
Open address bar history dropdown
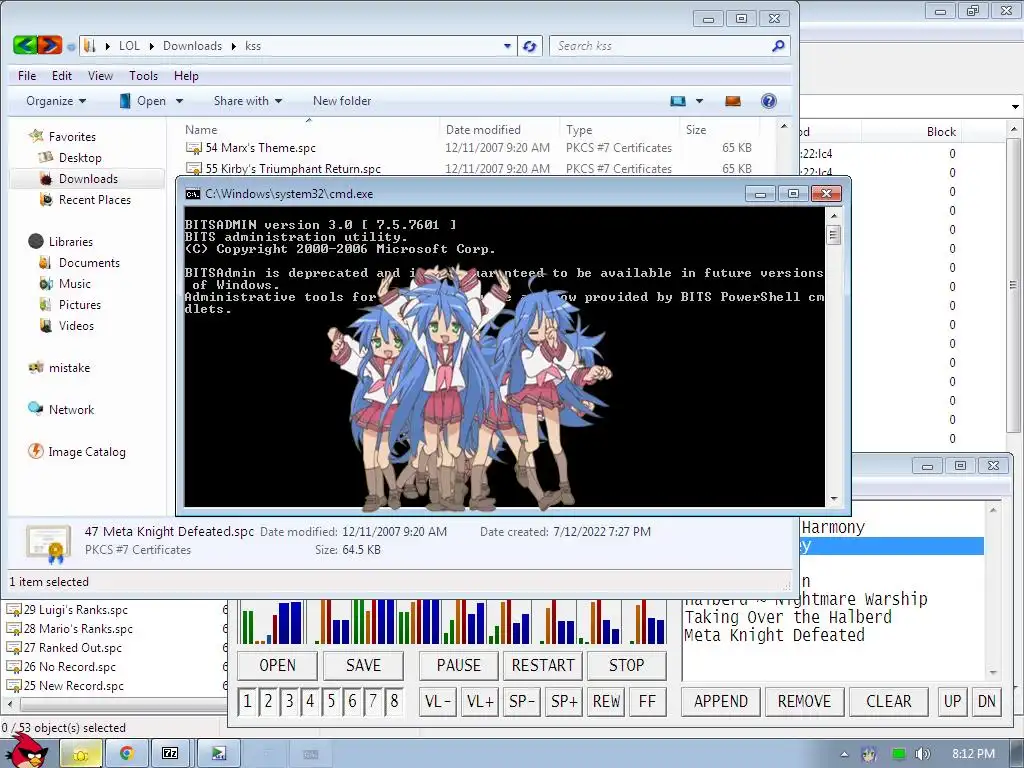point(507,46)
